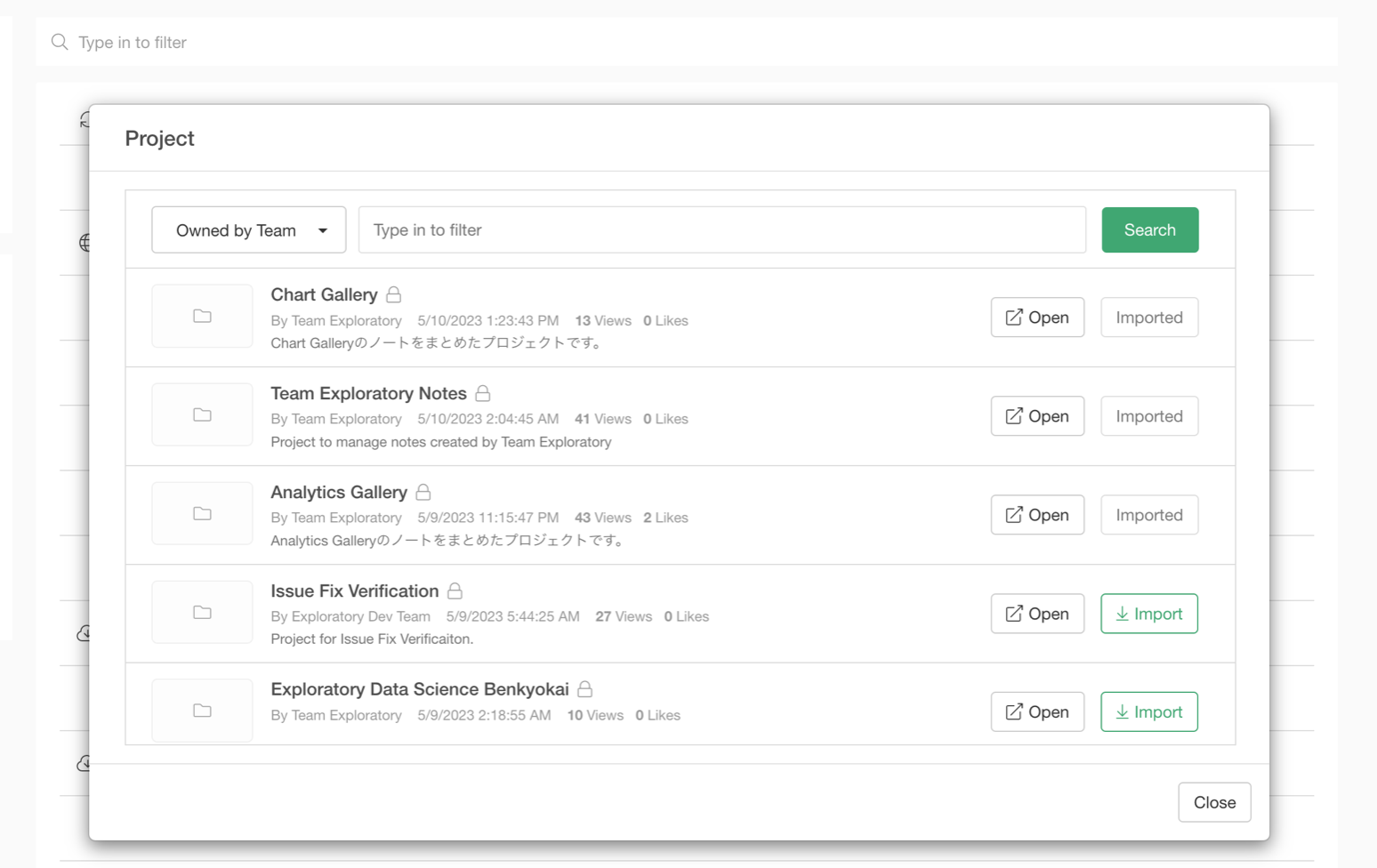
Task: Focus the project filter text field
Action: pyautogui.click(x=721, y=230)
